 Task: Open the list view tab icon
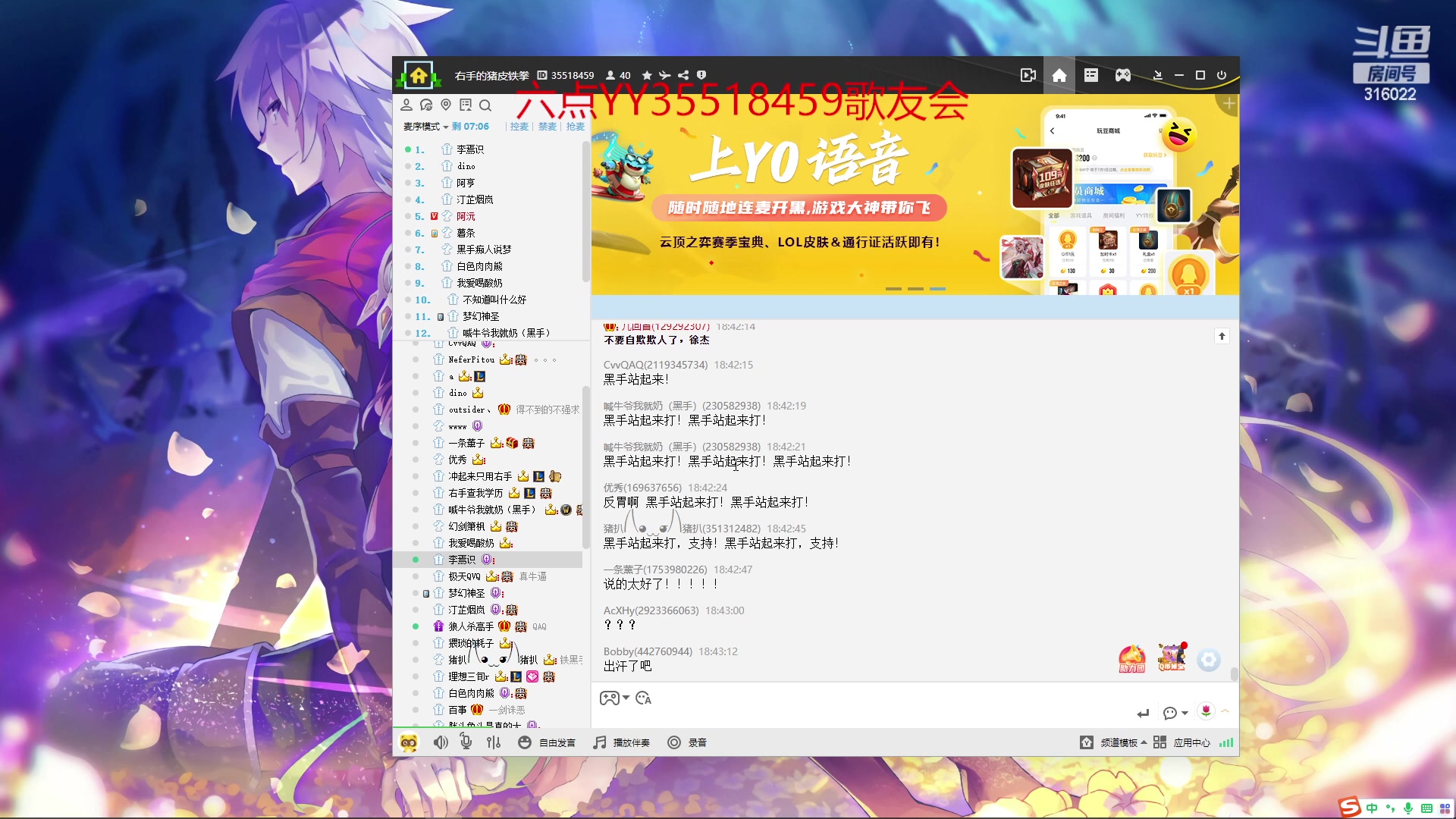pyautogui.click(x=1091, y=75)
